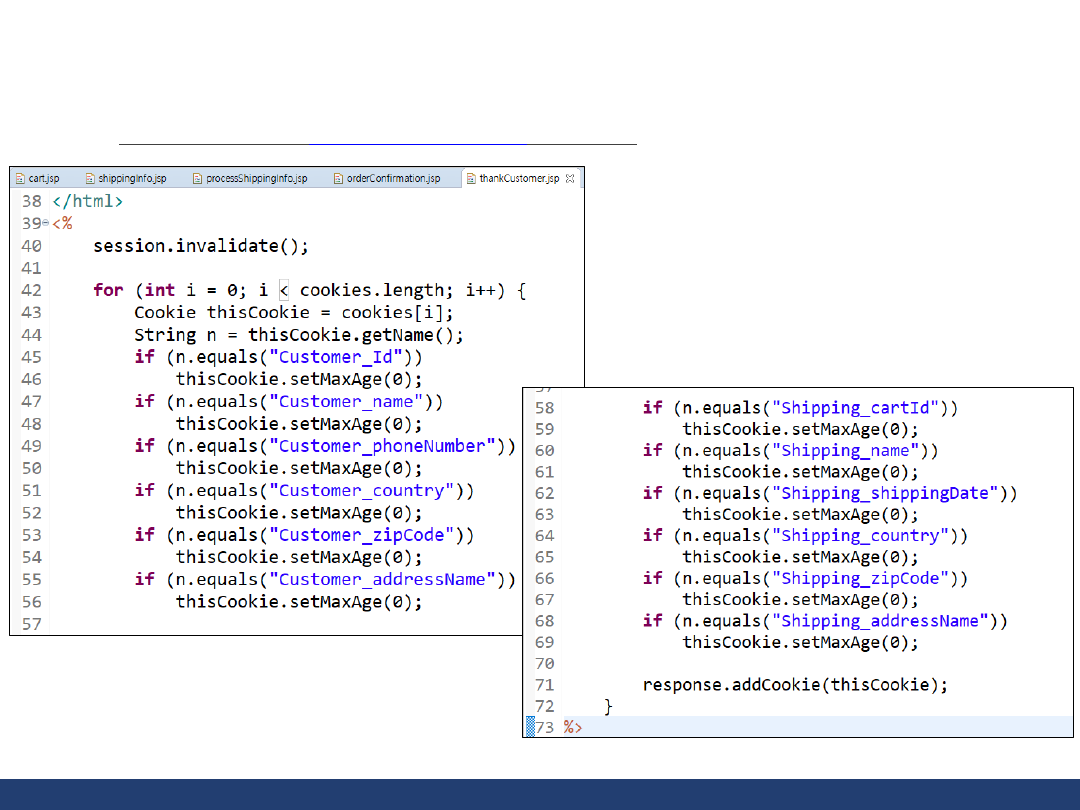Close the thankCustomer.jsp editor tab

coord(570,179)
